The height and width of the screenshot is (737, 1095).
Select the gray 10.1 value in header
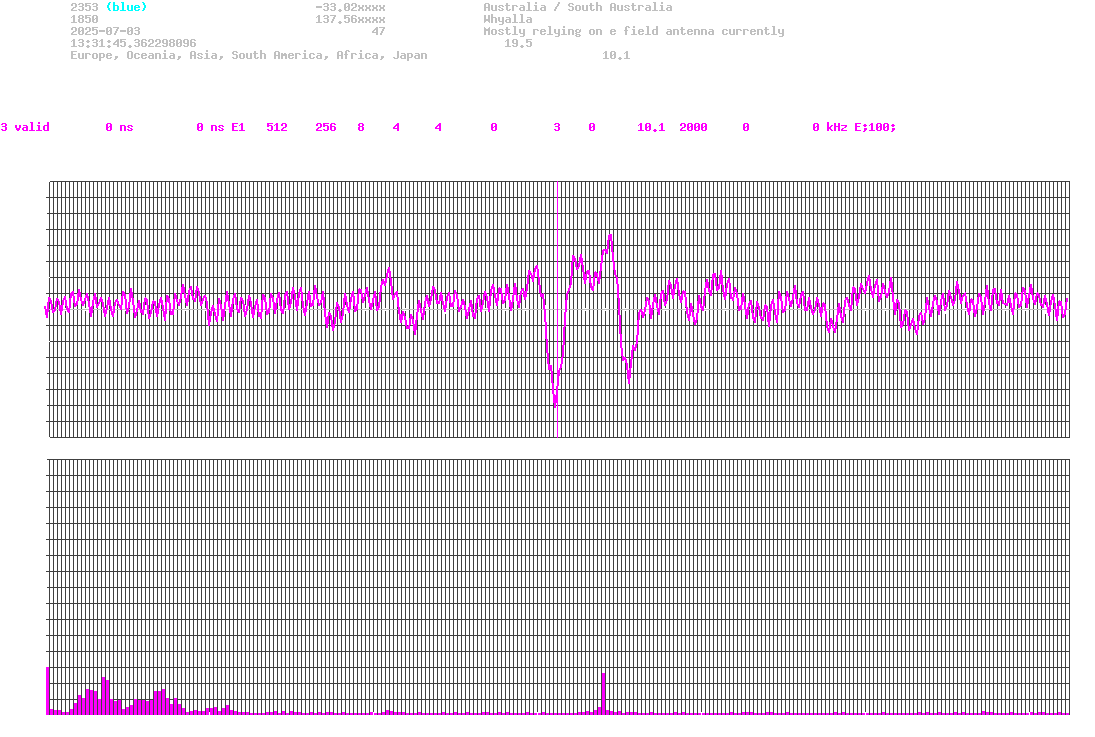[x=616, y=55]
